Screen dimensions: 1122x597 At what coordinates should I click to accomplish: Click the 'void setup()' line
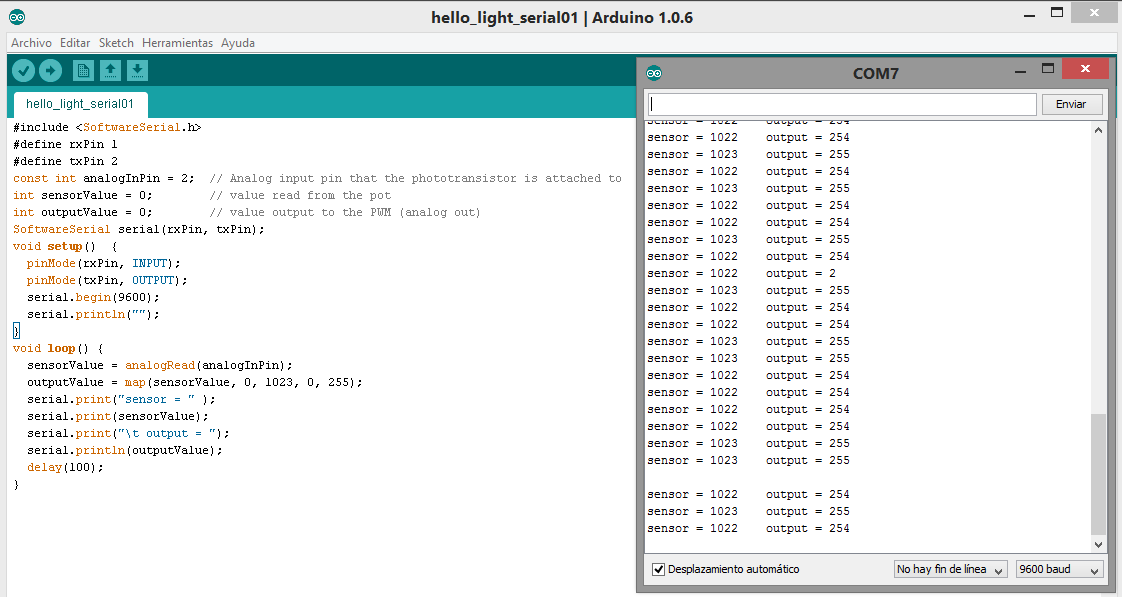click(x=65, y=246)
